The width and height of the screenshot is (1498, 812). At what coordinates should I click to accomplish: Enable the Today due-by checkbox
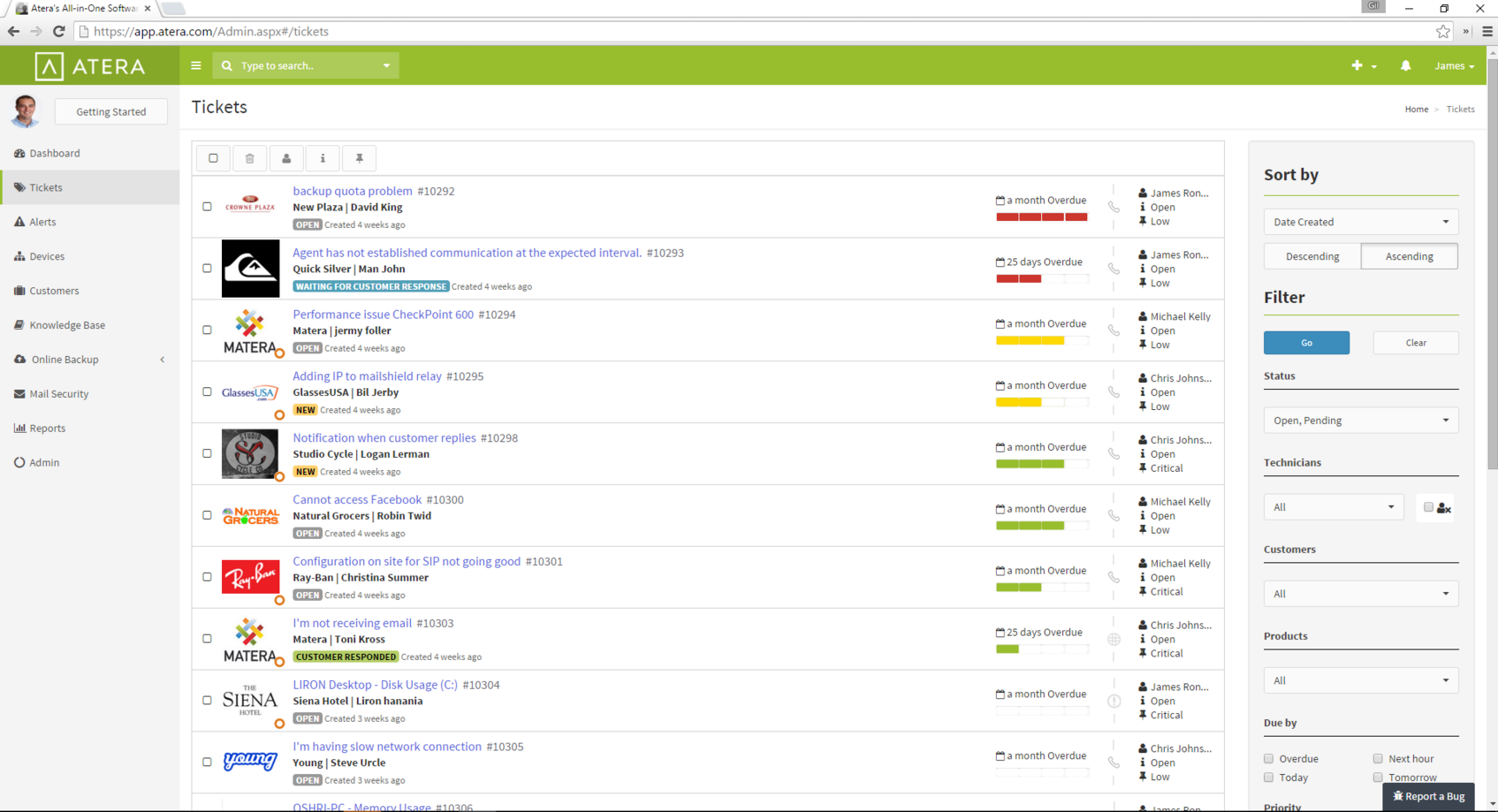(1269, 778)
